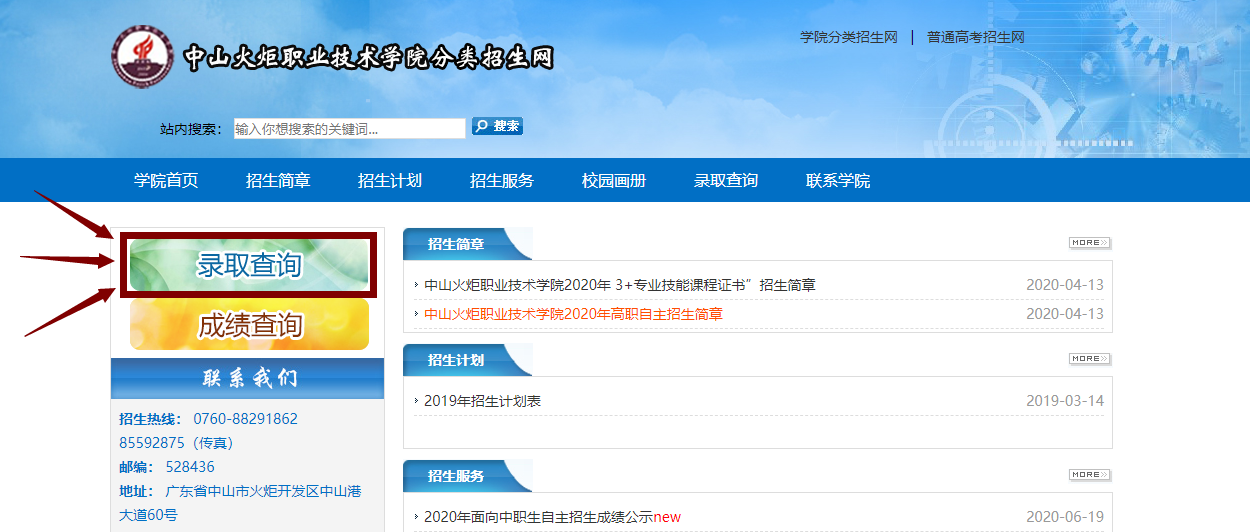This screenshot has width=1250, height=532.
Task: Click postal code 528436
Action: pos(190,467)
